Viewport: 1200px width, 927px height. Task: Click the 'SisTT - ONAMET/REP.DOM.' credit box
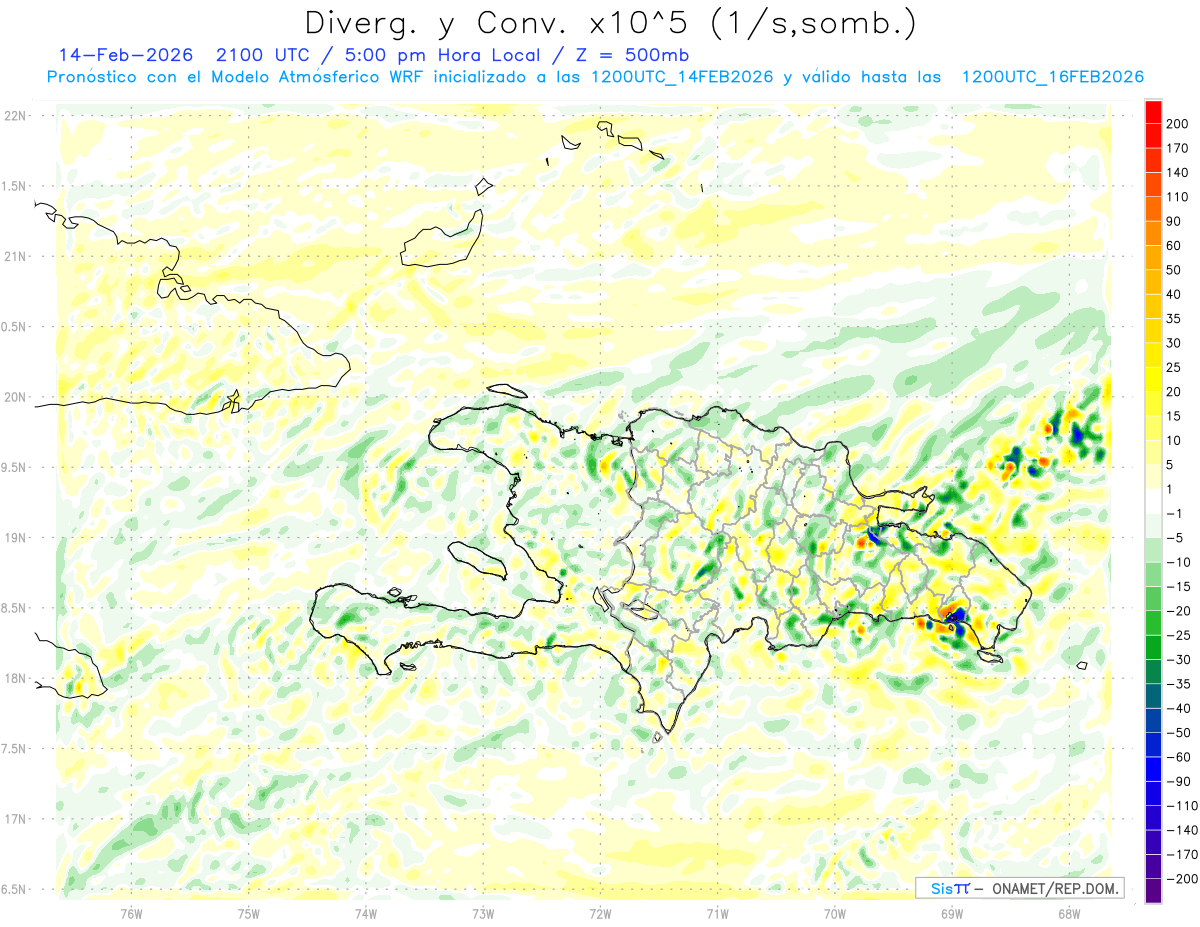coord(1020,888)
